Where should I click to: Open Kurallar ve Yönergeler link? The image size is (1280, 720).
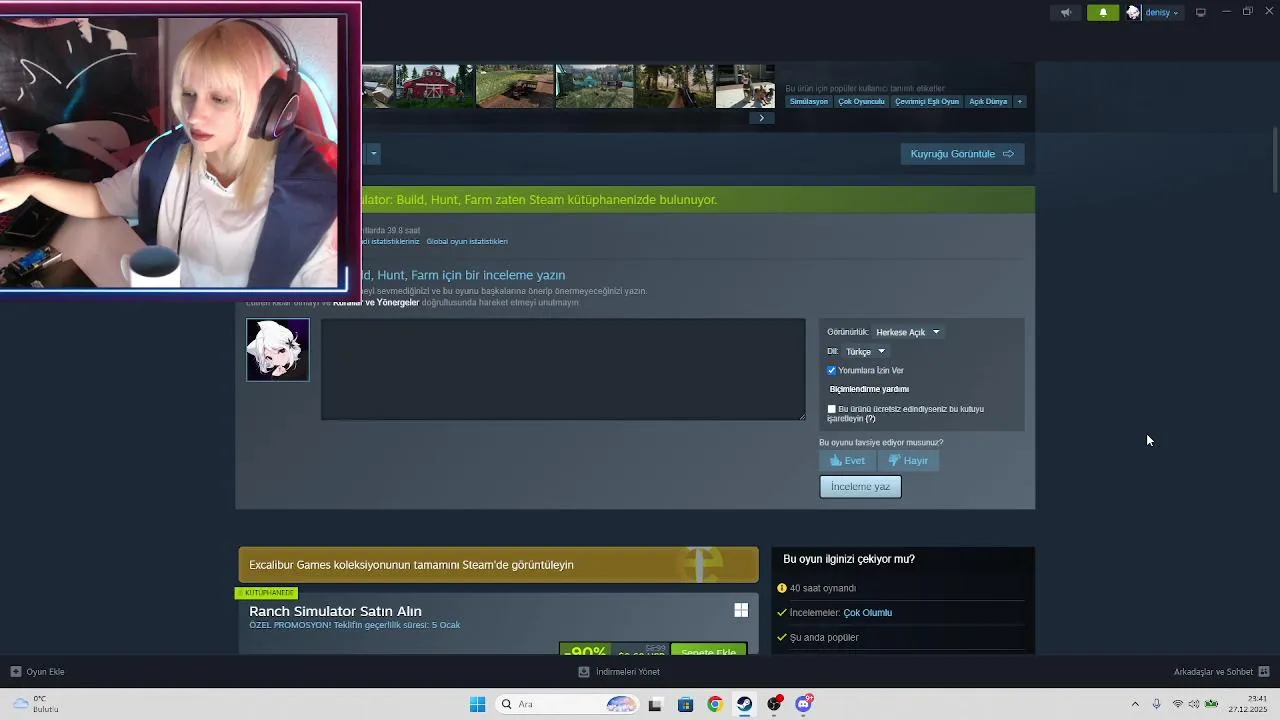tap(376, 302)
